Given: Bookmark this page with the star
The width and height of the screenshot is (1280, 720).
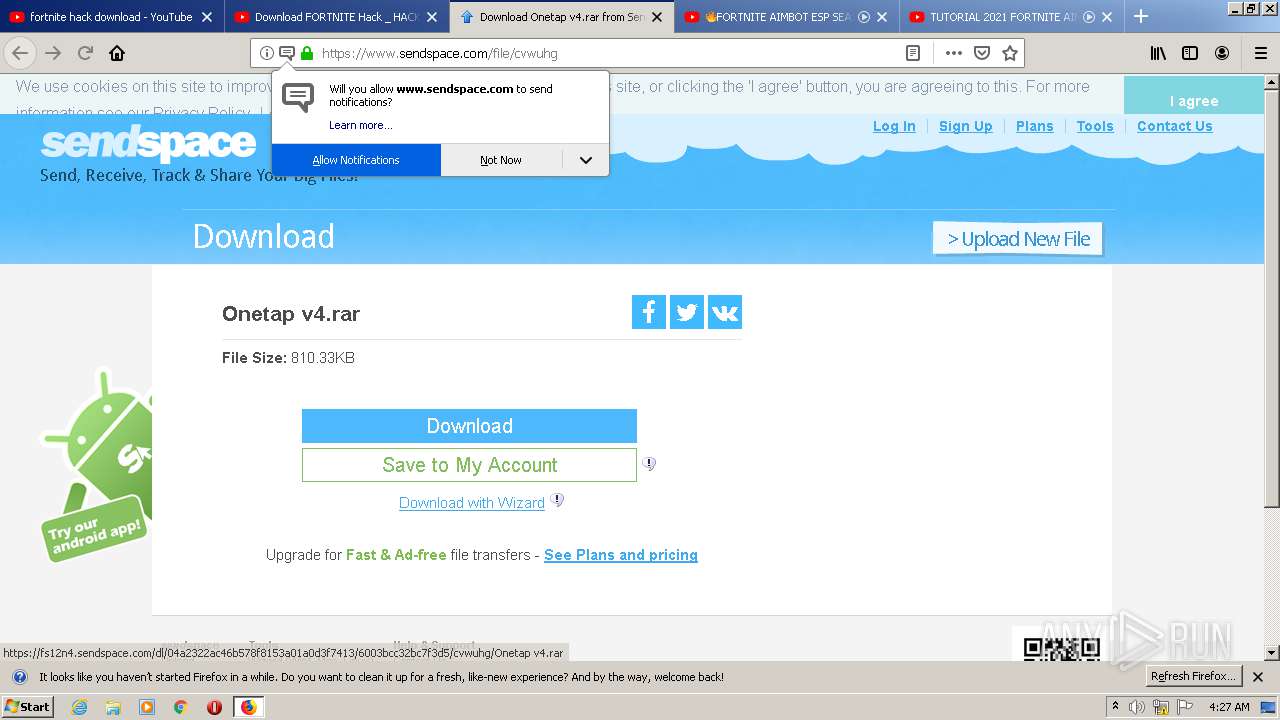Looking at the screenshot, I should (1010, 53).
